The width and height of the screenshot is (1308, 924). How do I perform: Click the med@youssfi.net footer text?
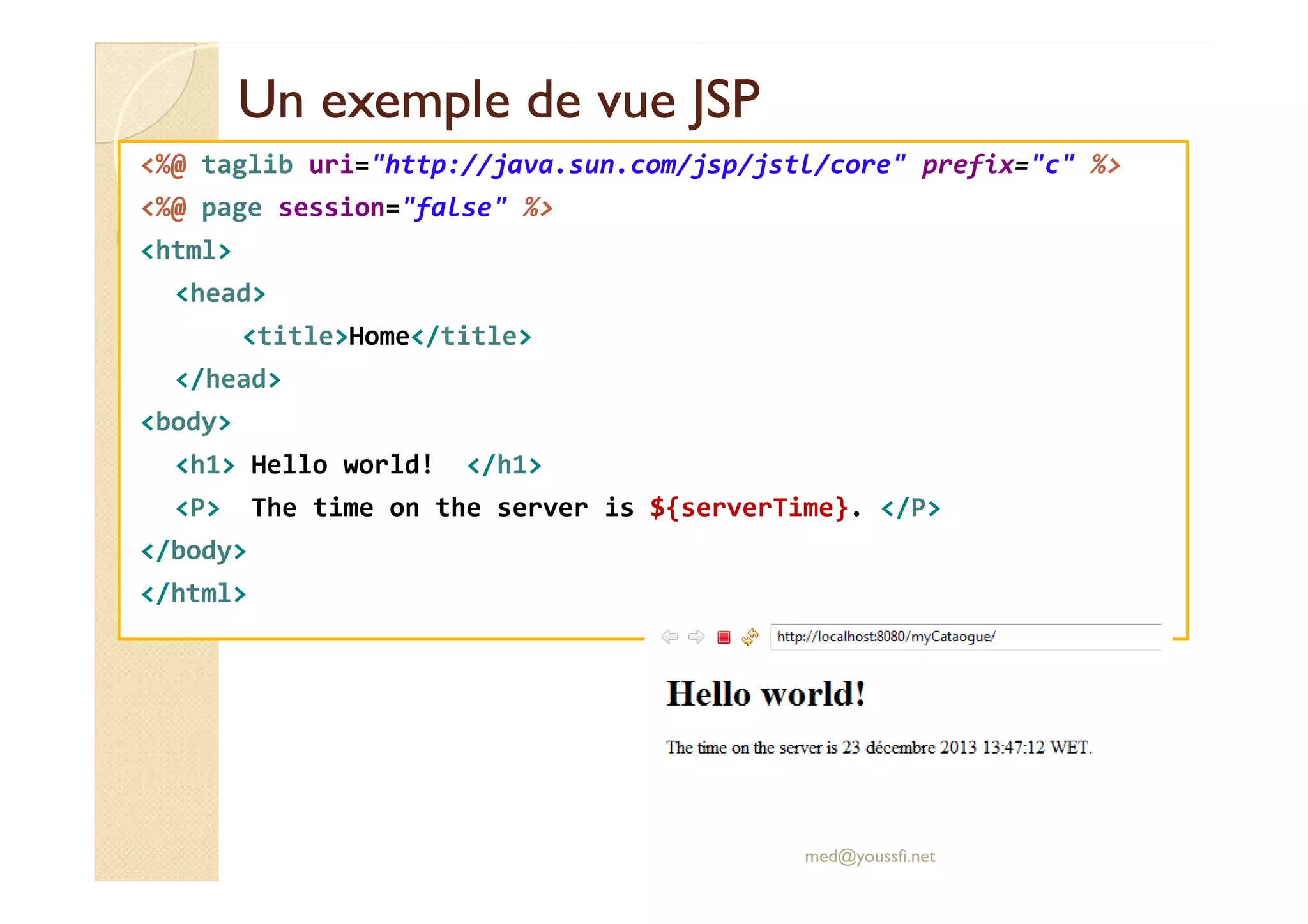pos(870,856)
